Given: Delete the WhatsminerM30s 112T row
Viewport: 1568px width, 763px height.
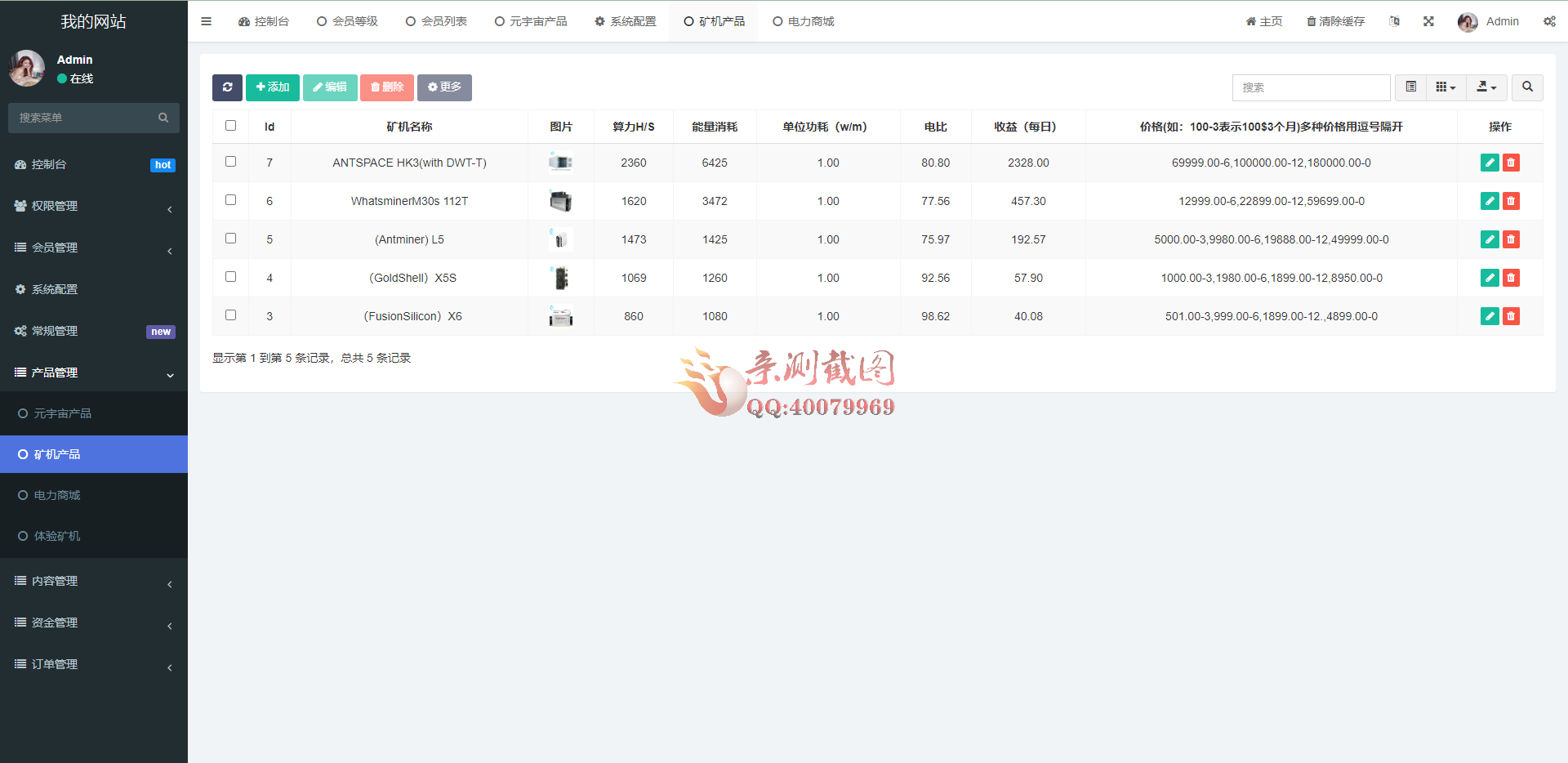Looking at the screenshot, I should [1512, 201].
